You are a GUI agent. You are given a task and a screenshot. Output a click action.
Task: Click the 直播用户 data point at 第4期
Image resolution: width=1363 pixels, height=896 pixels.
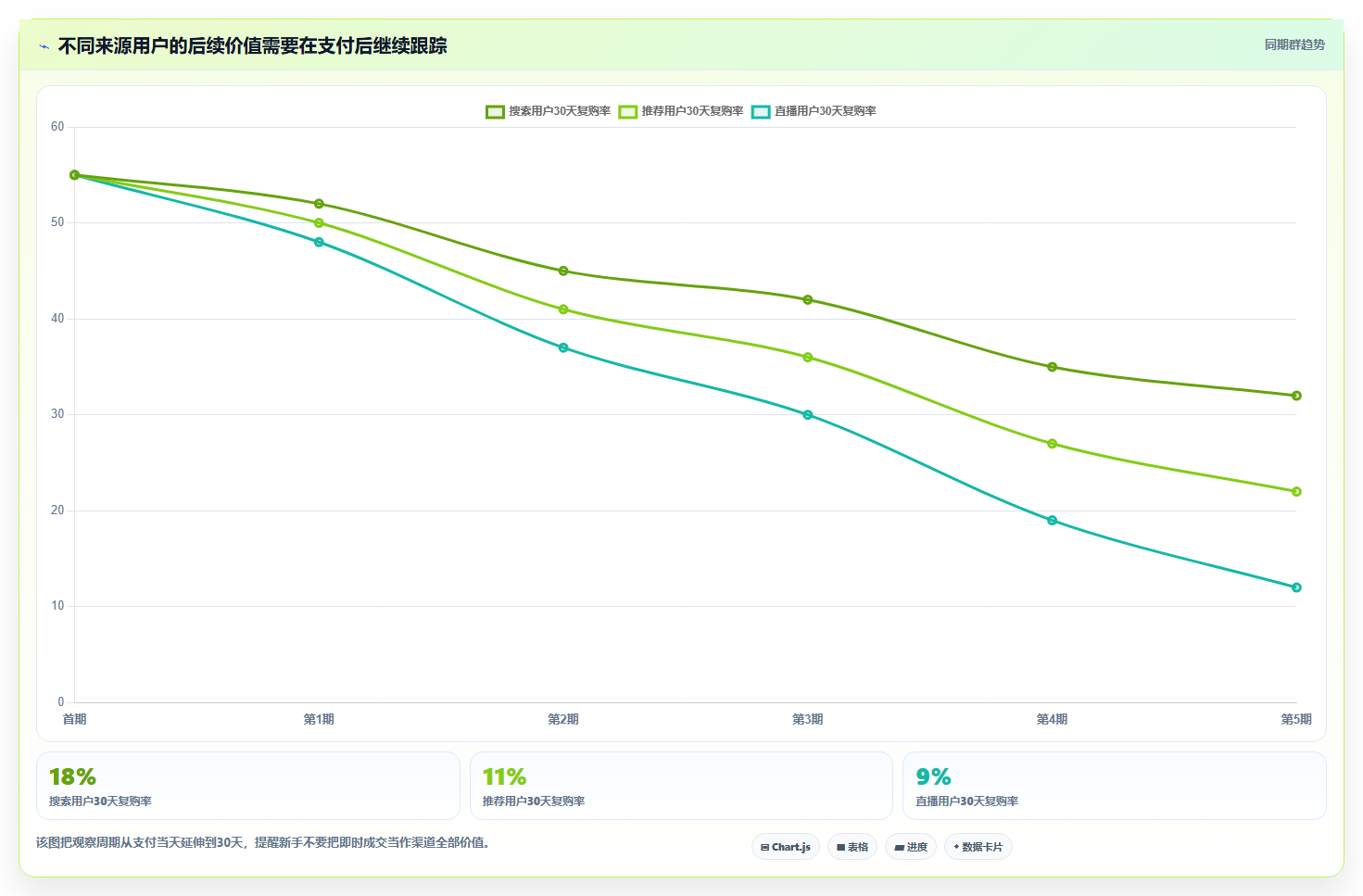(x=1052, y=520)
